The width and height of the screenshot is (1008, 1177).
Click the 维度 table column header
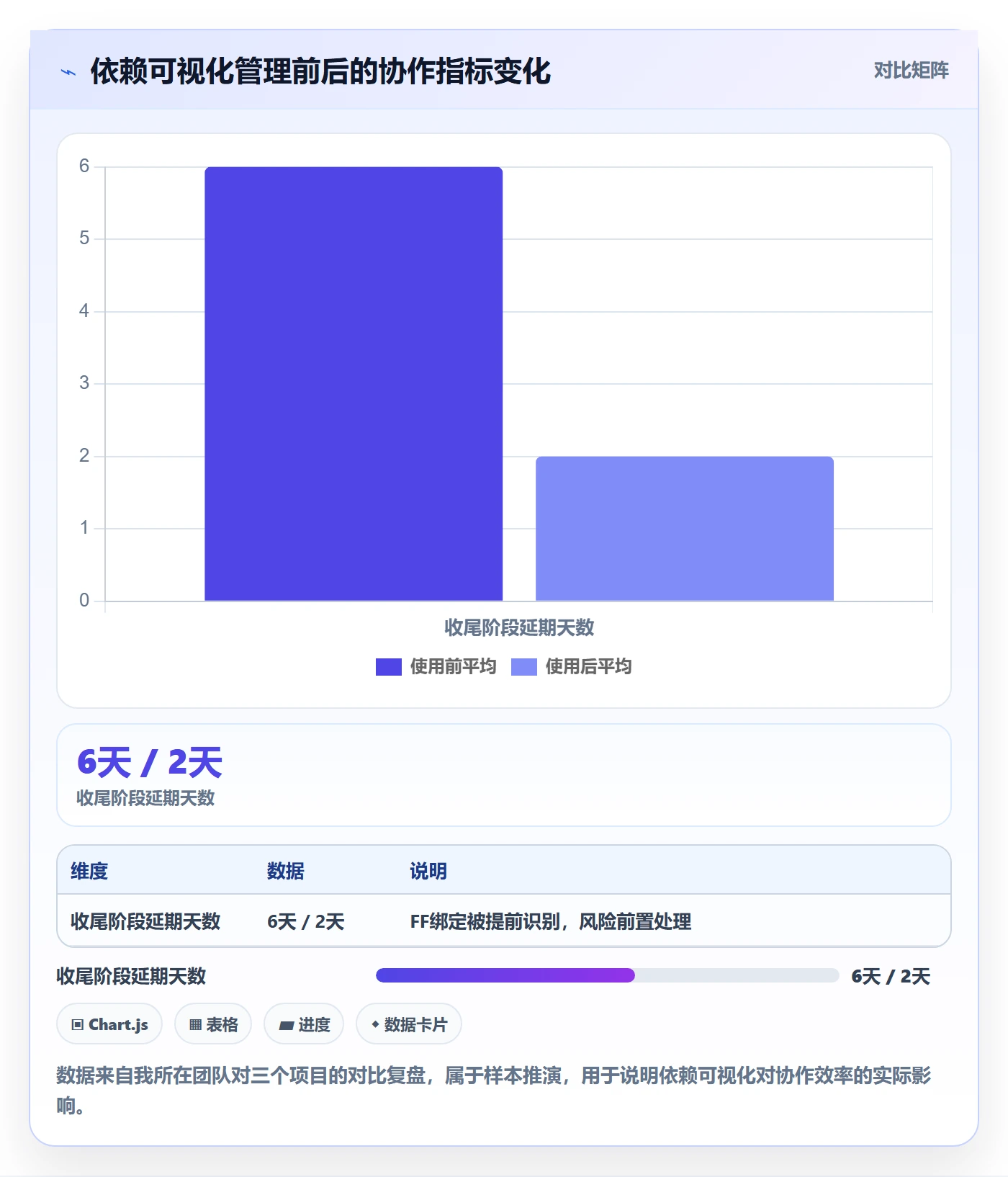[x=89, y=871]
